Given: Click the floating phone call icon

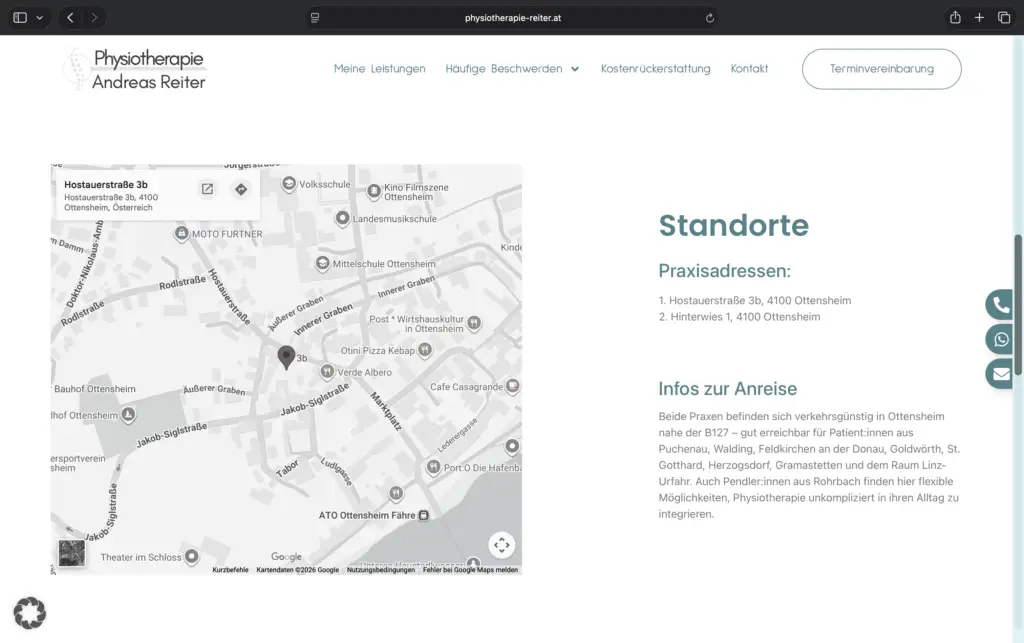Looking at the screenshot, I should tap(1000, 304).
